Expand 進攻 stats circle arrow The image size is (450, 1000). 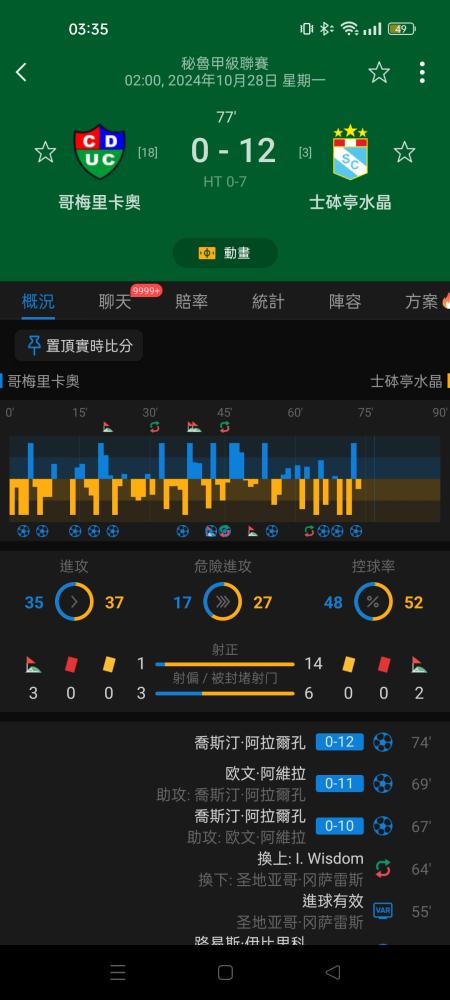74,602
